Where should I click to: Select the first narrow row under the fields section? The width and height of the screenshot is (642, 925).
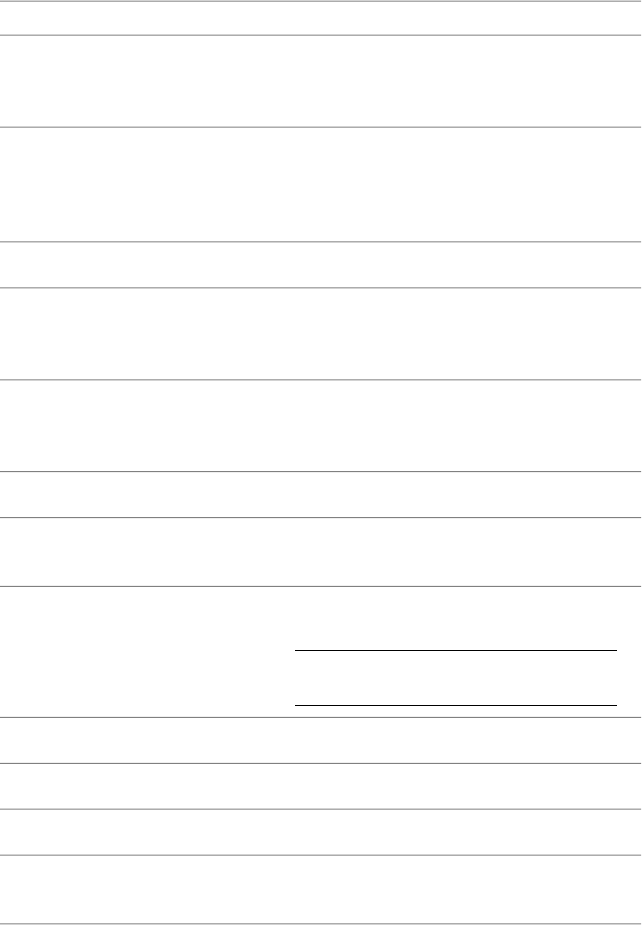point(321,740)
